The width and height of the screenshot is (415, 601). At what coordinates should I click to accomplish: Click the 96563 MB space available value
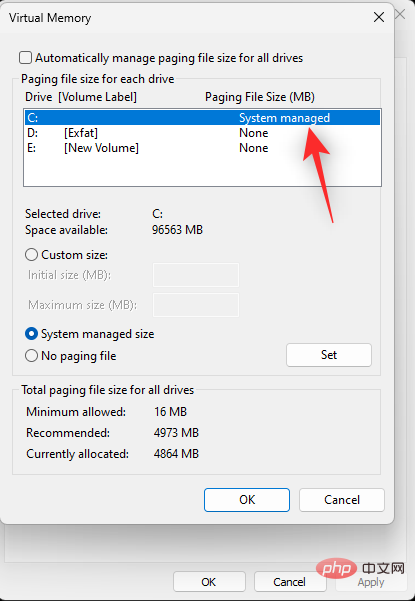point(177,230)
